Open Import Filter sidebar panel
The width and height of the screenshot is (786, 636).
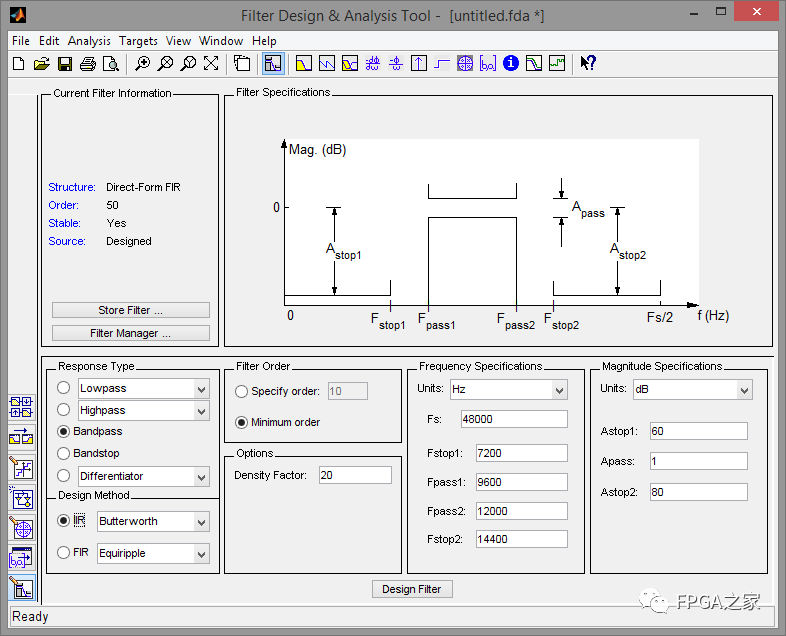[22, 558]
